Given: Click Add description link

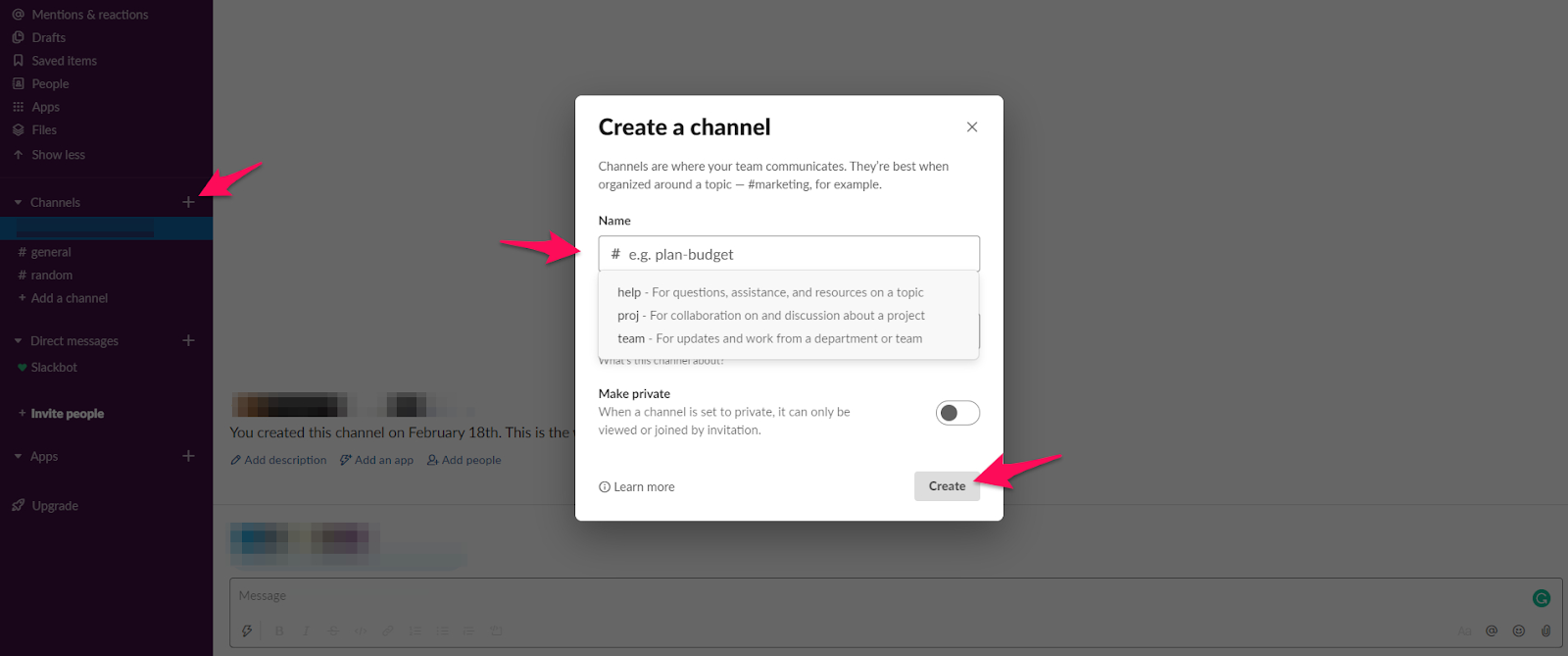Looking at the screenshot, I should [278, 460].
